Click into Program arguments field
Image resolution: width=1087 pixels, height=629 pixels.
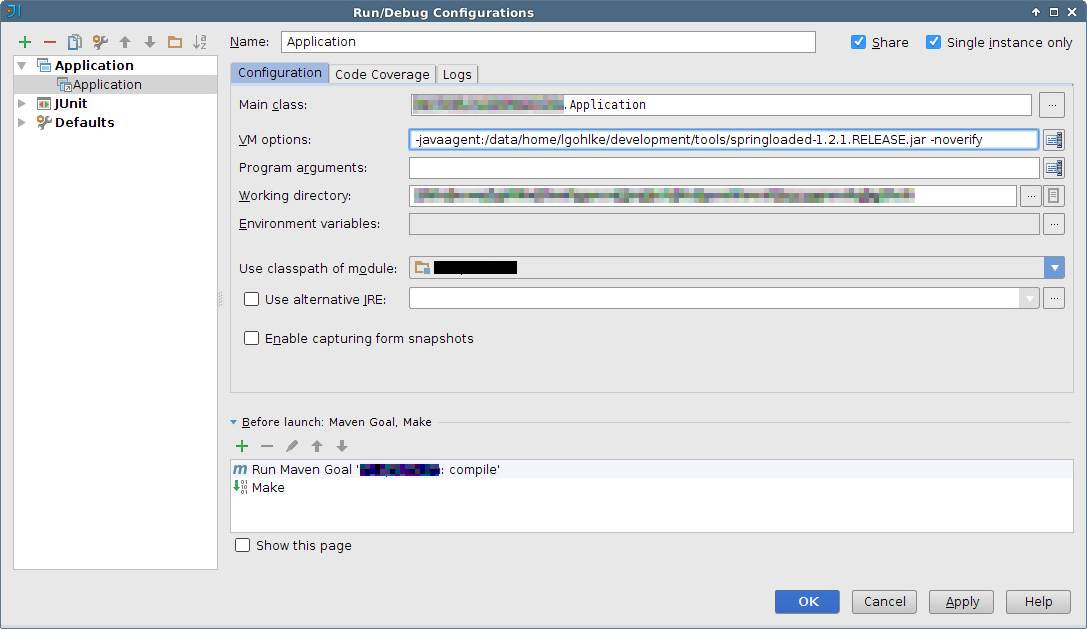point(724,168)
